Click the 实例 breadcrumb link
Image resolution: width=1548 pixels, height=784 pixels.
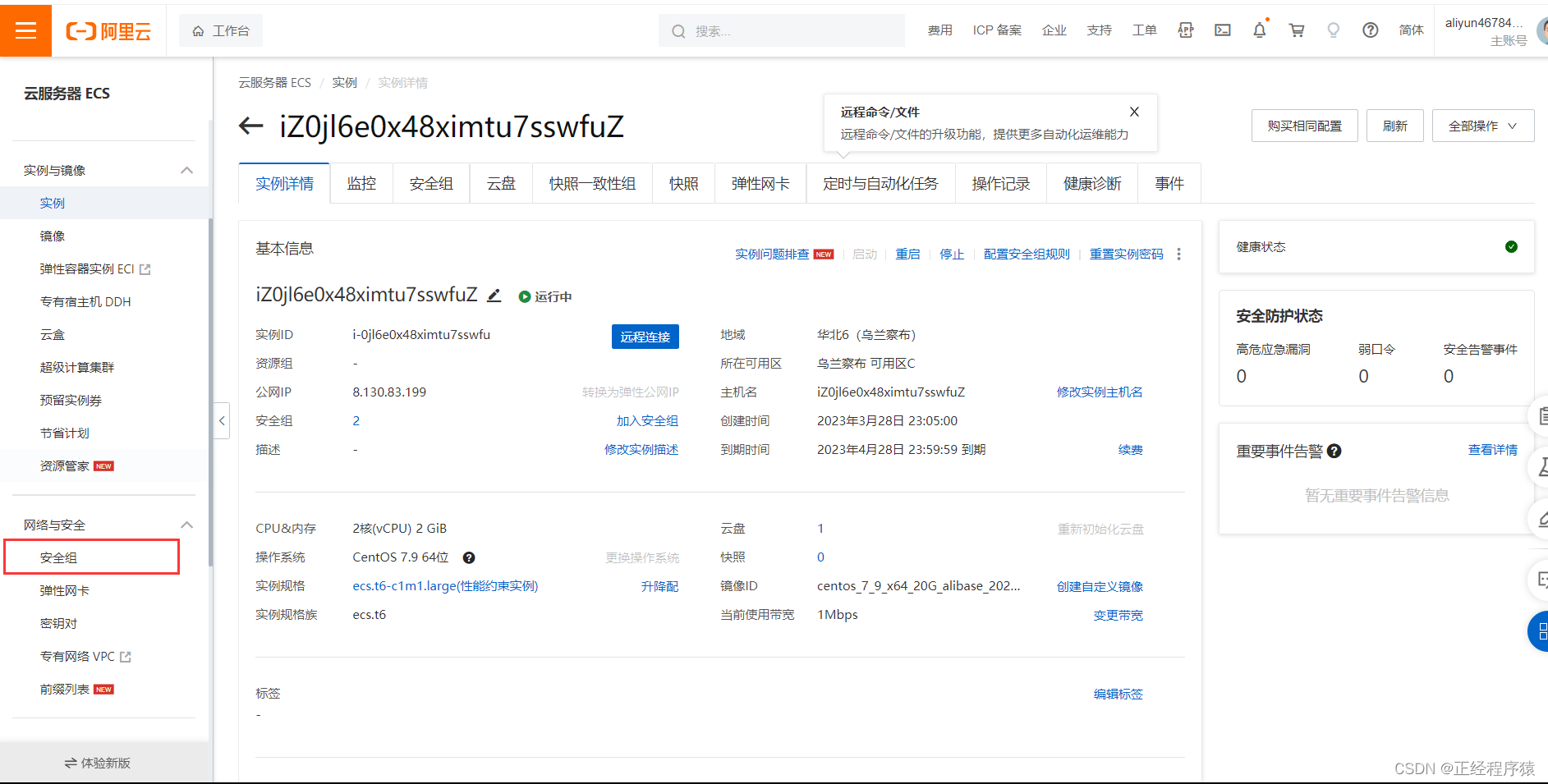[x=345, y=83]
